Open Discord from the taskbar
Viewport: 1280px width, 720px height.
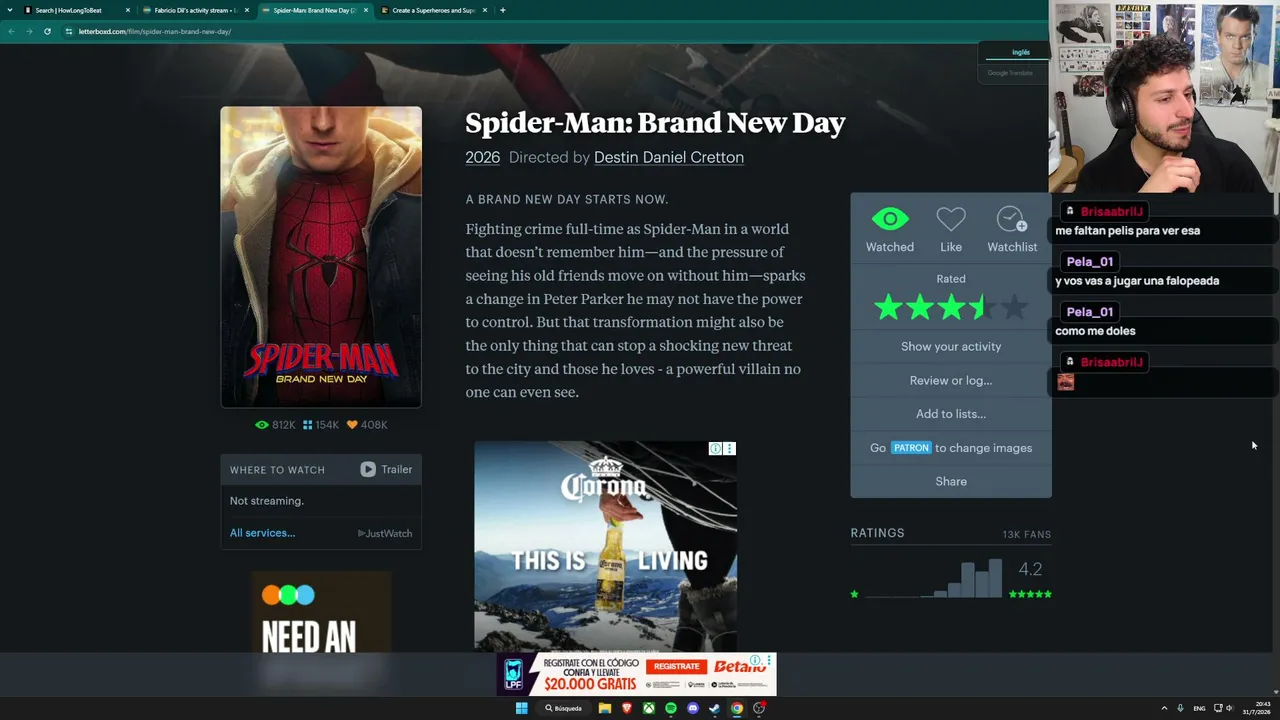pos(693,708)
